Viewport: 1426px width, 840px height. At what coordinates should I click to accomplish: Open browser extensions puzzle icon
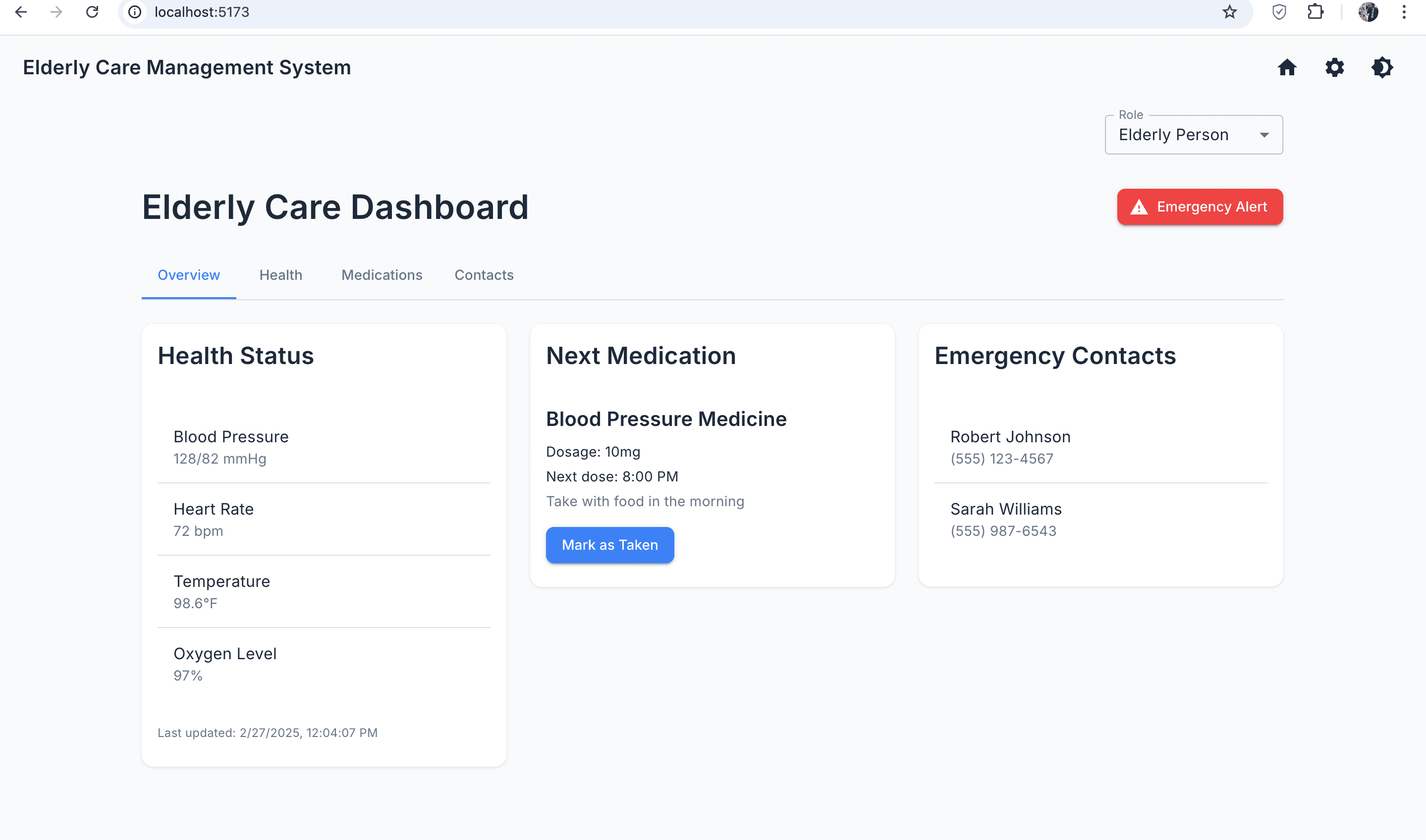(x=1315, y=12)
